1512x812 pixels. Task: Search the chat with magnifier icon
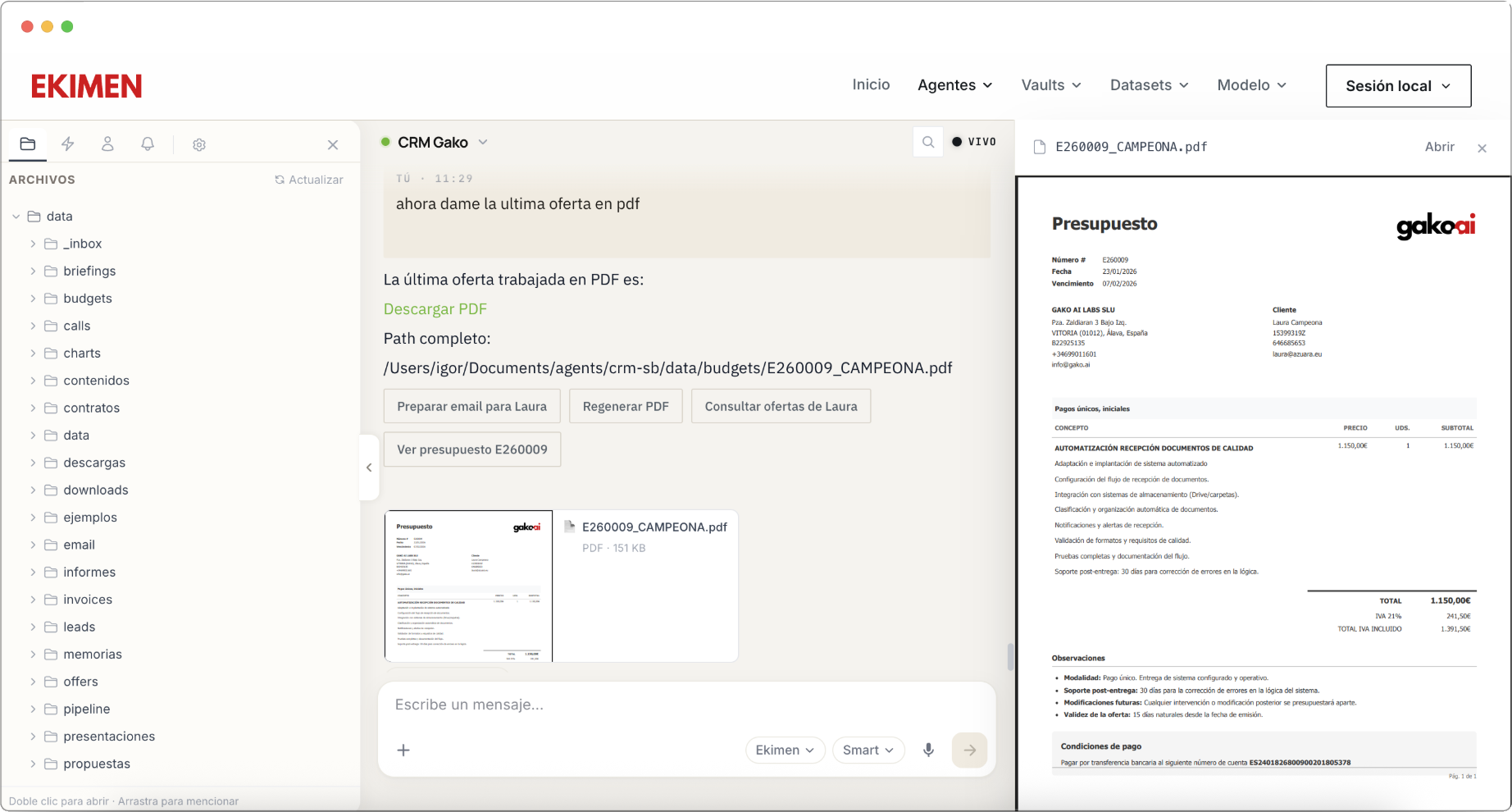pyautogui.click(x=928, y=142)
